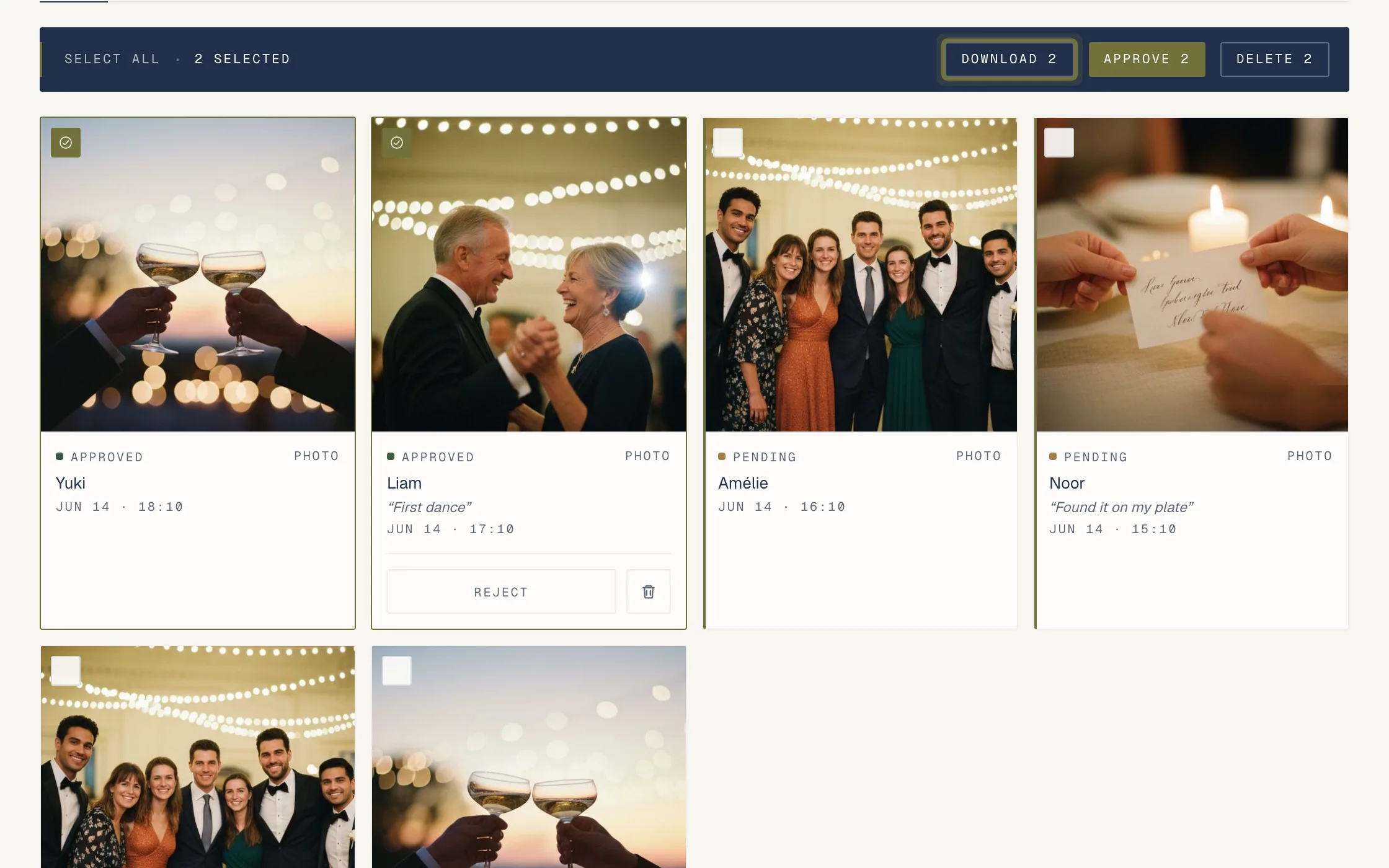Click Select All in the bulk bar
This screenshot has width=1389, height=868.
coord(112,59)
